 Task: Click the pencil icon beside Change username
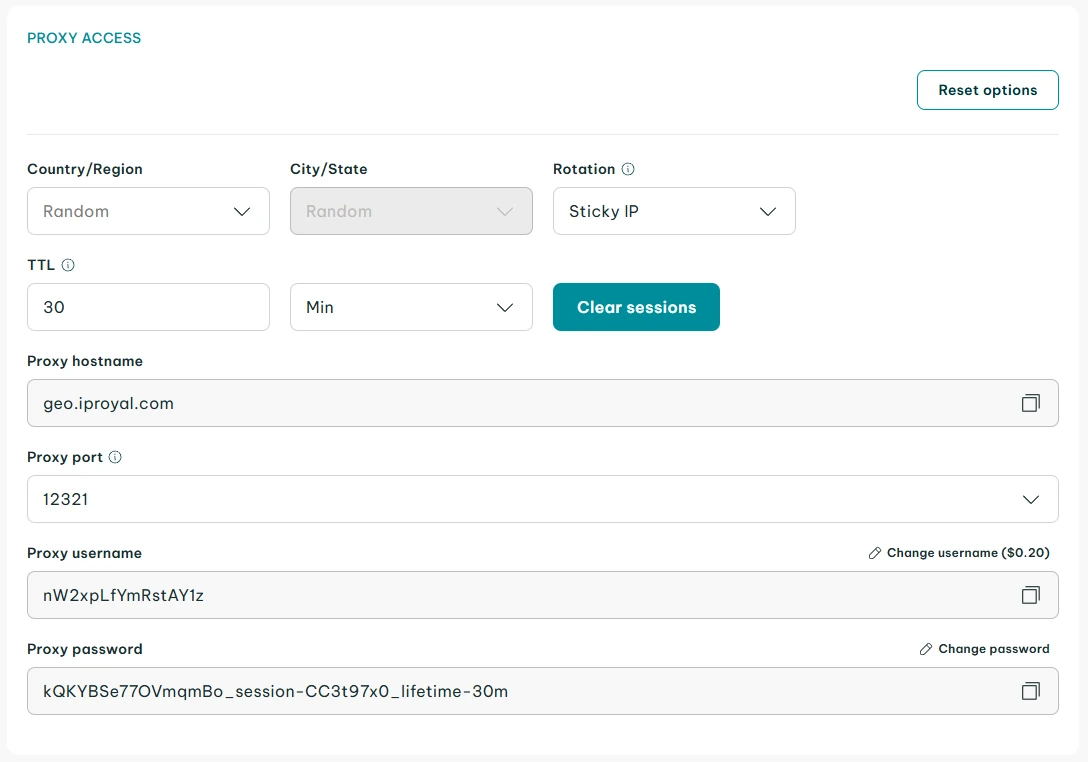point(875,553)
